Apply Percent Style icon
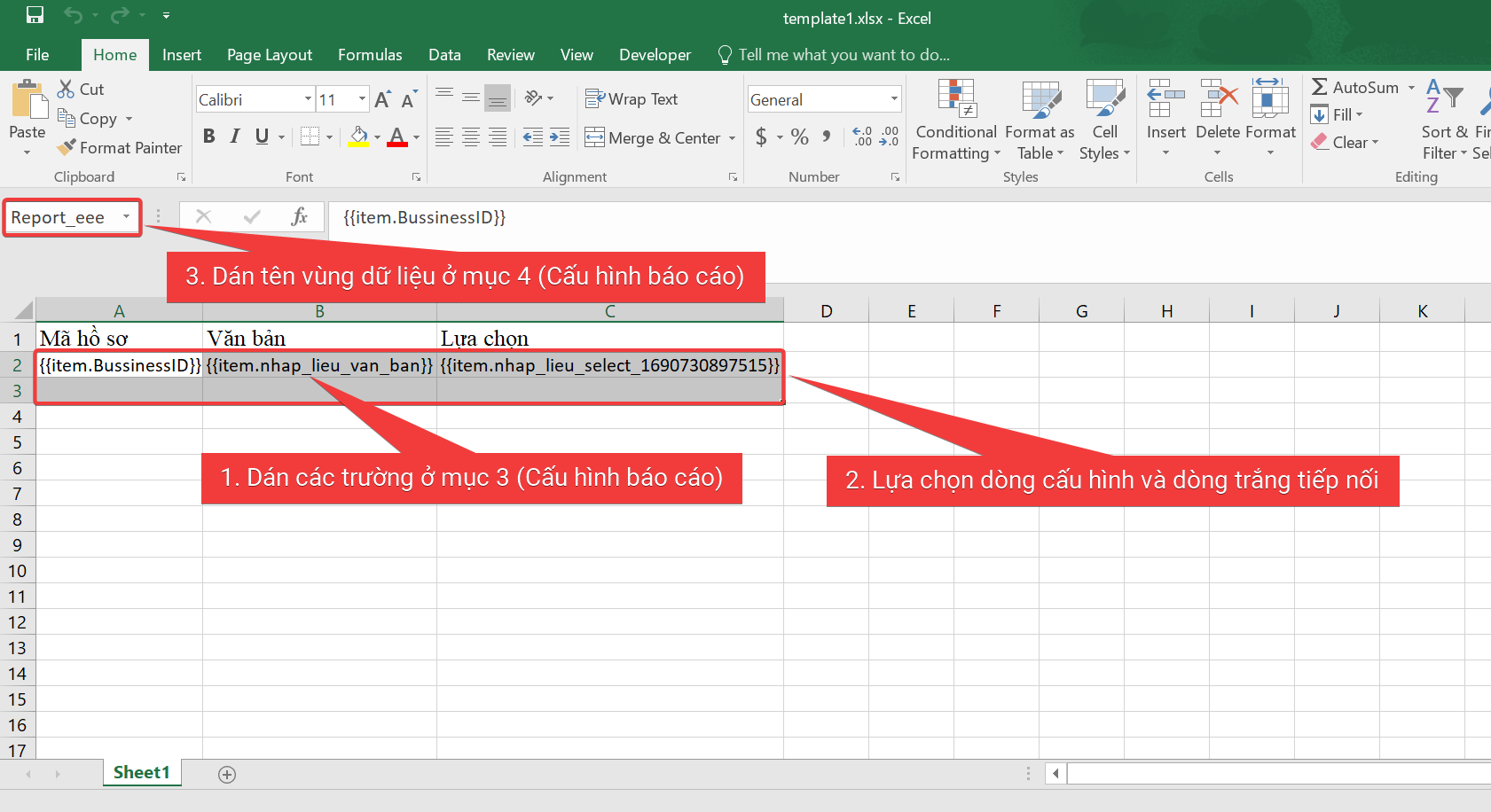 800,137
